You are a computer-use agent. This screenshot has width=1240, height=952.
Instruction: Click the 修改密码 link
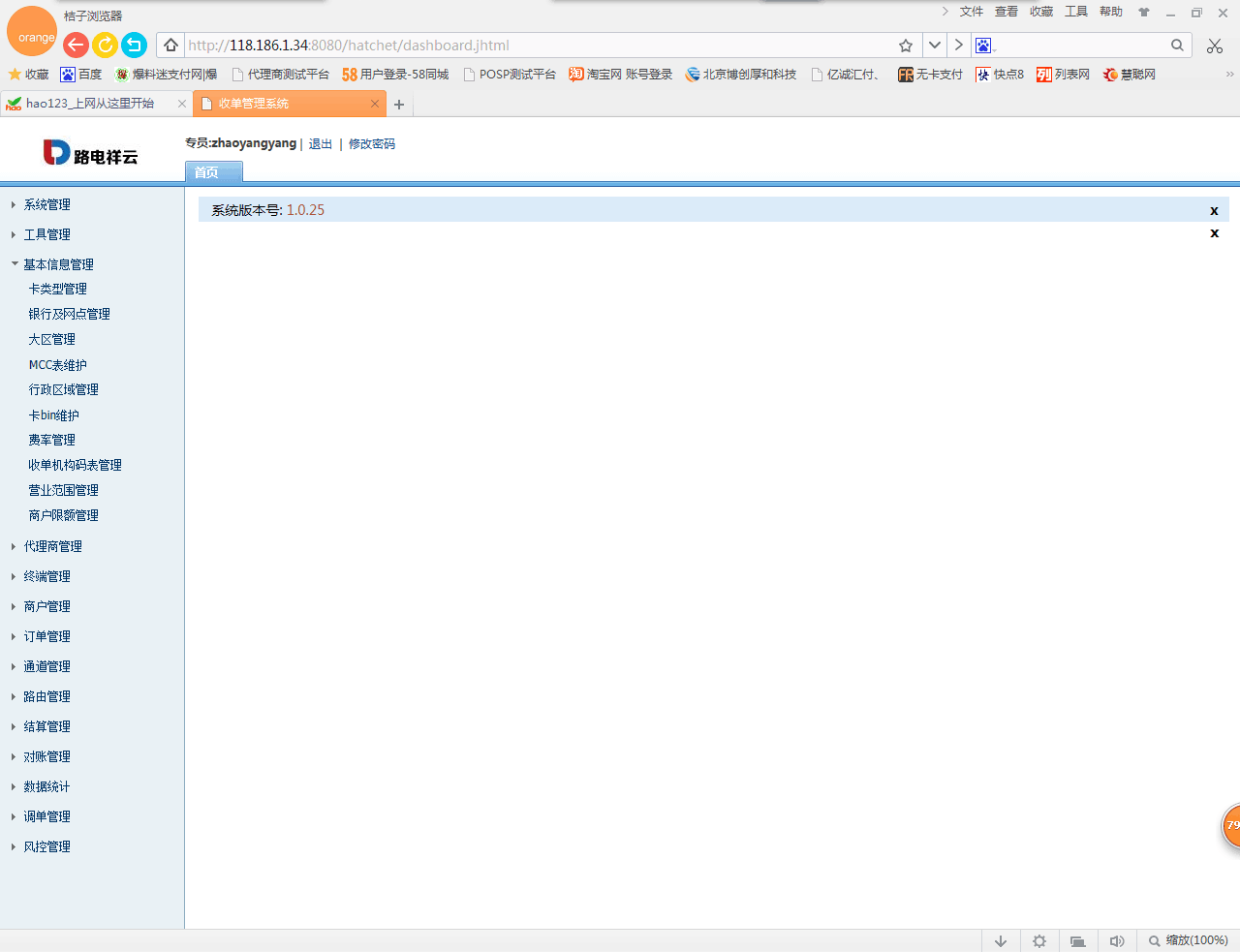(372, 144)
